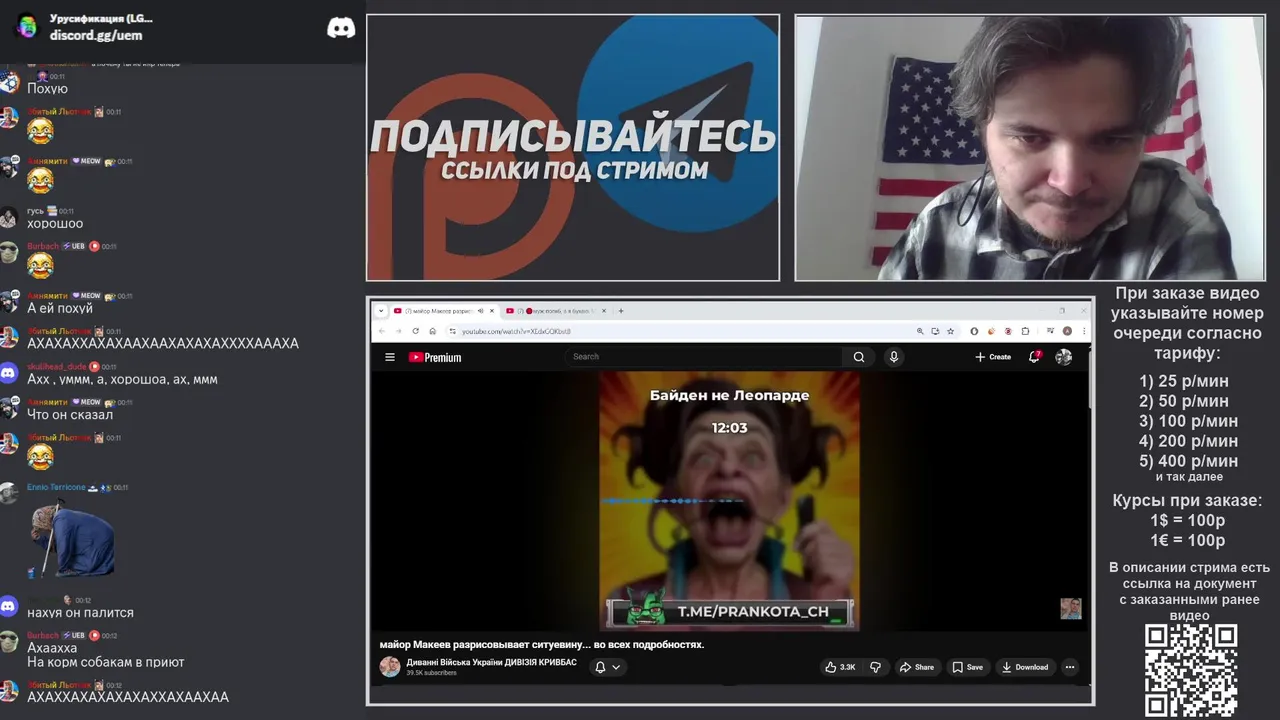The width and height of the screenshot is (1280, 720).
Task: Click message 'Ахх , уммм, а, хорошоа'
Action: 122,380
